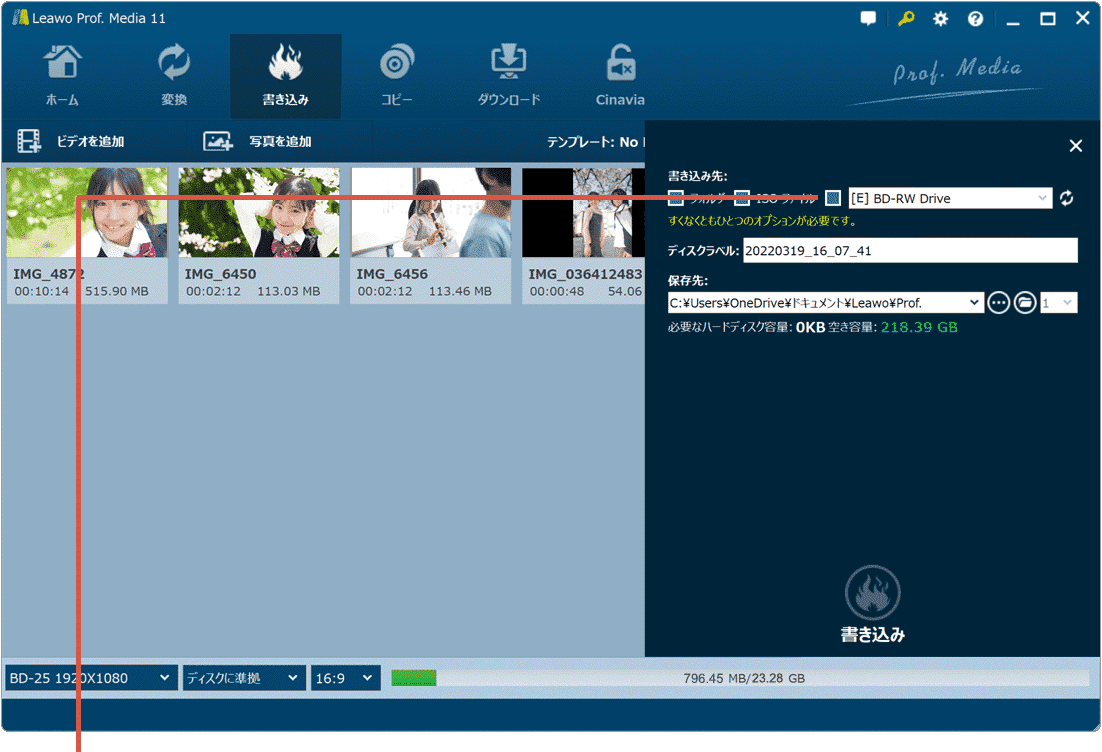Open settings gear icon in title bar

coord(940,19)
